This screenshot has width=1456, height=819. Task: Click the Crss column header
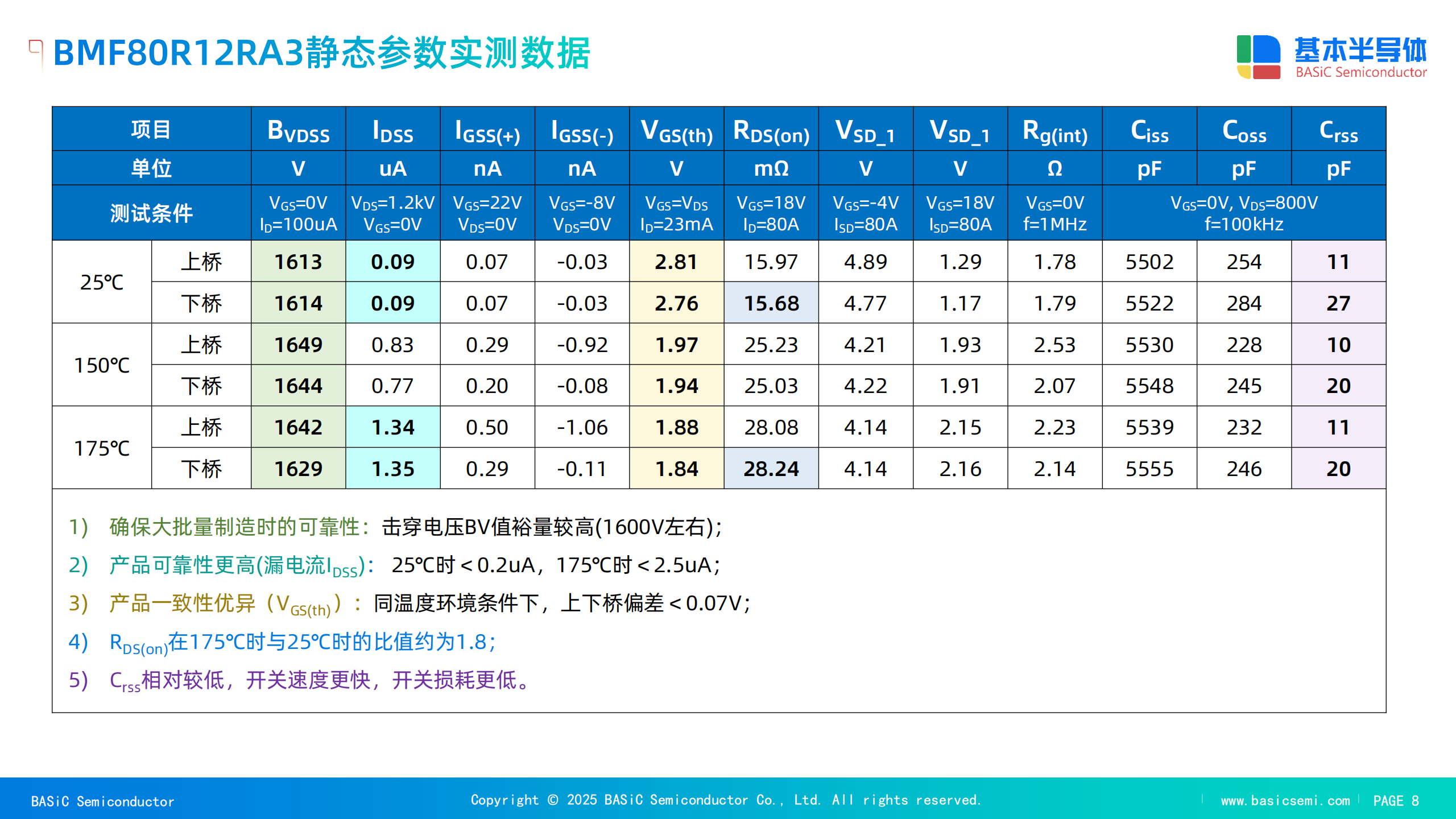[1338, 130]
